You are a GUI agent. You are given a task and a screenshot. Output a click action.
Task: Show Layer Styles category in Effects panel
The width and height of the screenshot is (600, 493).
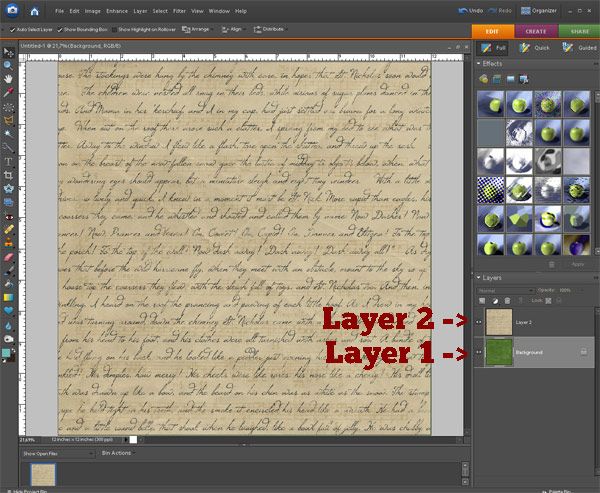click(497, 79)
